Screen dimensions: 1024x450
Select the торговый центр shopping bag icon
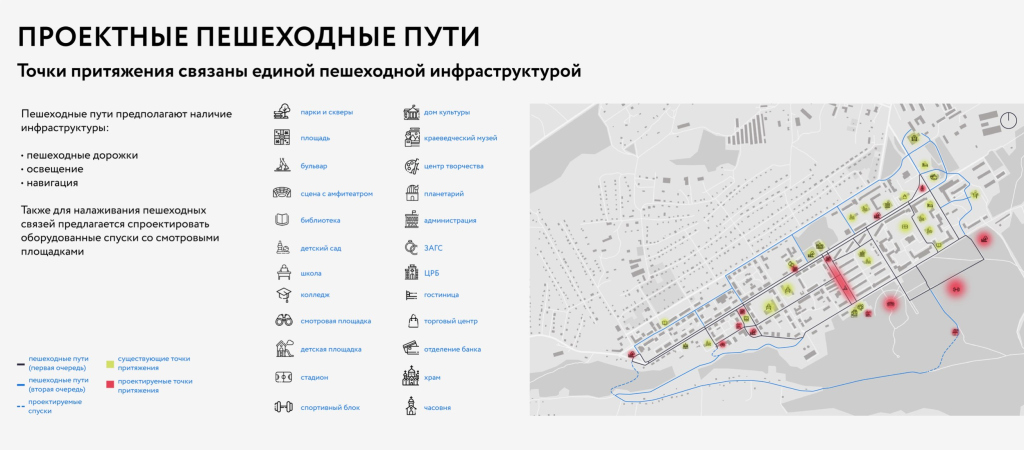tap(410, 321)
